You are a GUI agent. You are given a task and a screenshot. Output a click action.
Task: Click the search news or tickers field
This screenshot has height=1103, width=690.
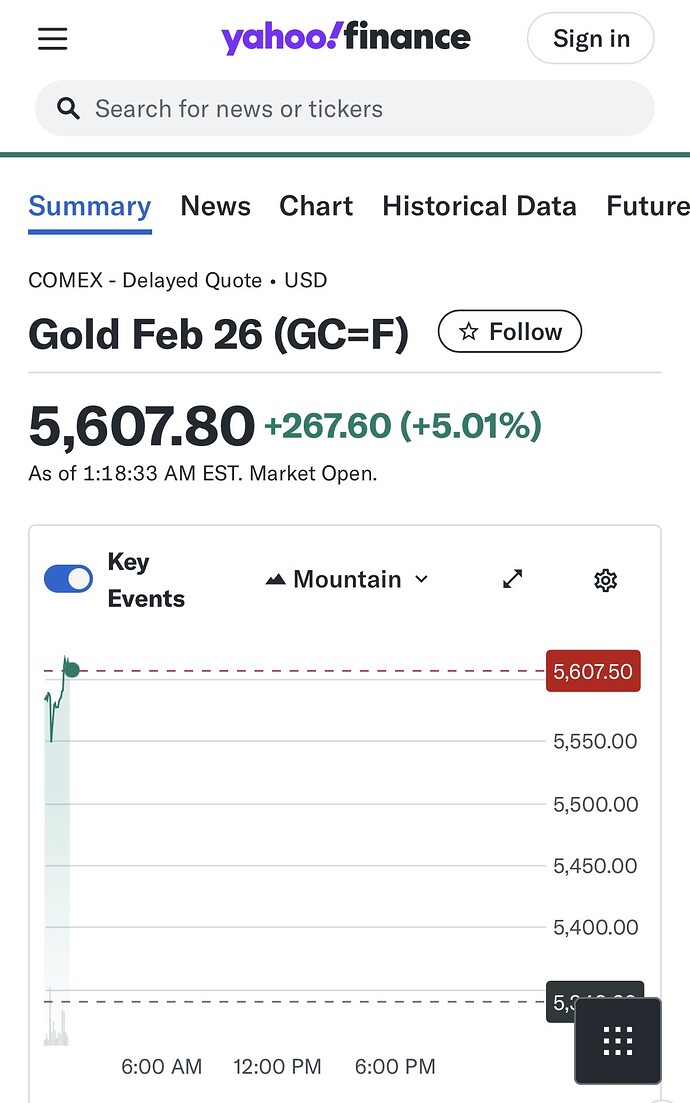[360, 109]
